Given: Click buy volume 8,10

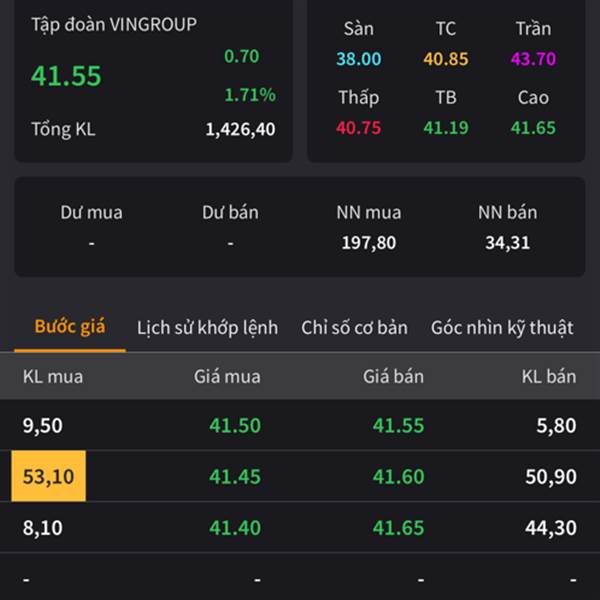Looking at the screenshot, I should coord(42,528).
